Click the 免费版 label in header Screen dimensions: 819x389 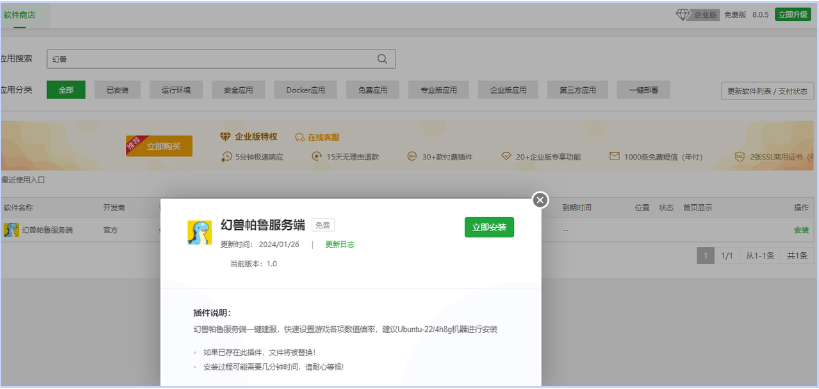coord(735,15)
